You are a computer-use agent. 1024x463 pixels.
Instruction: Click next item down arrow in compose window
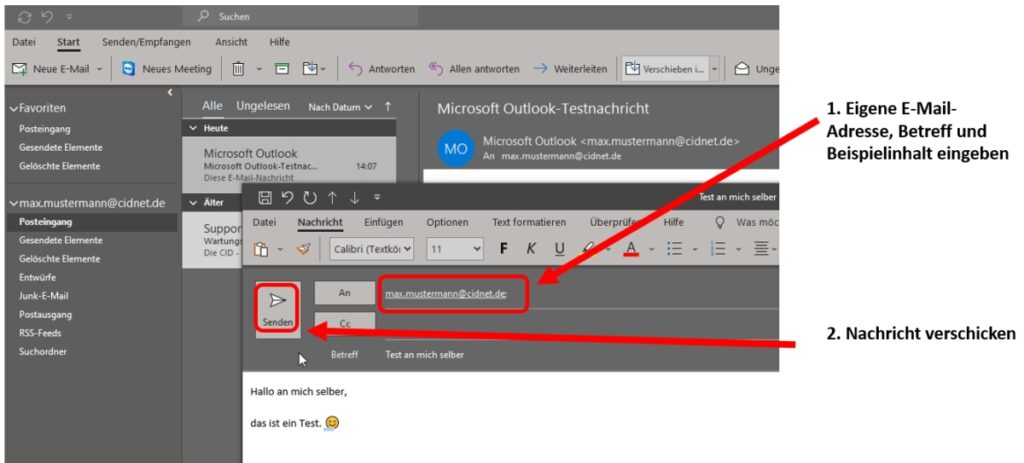[355, 197]
